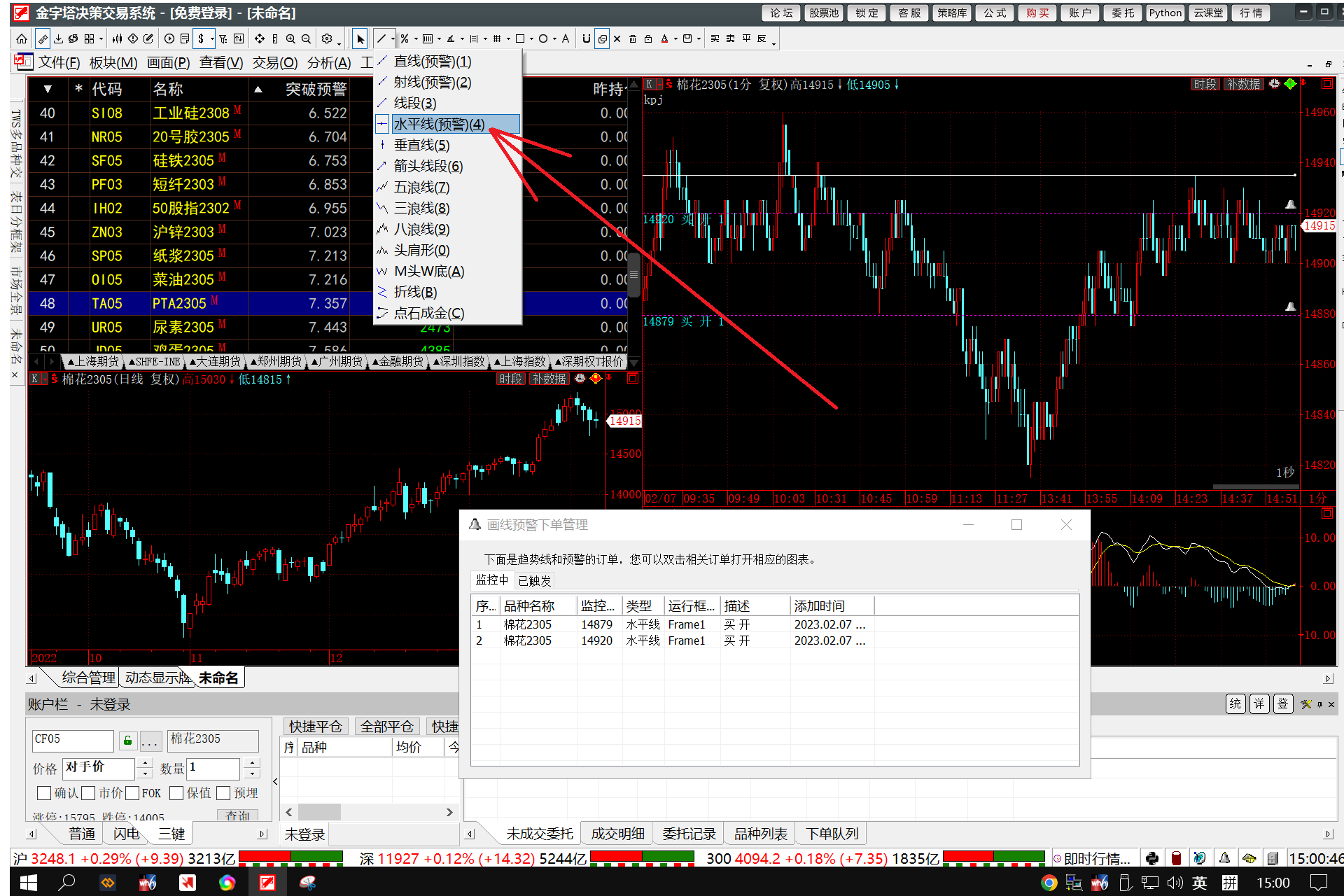Open the 对手价 price dropdown
1344x896 pixels.
(x=98, y=768)
